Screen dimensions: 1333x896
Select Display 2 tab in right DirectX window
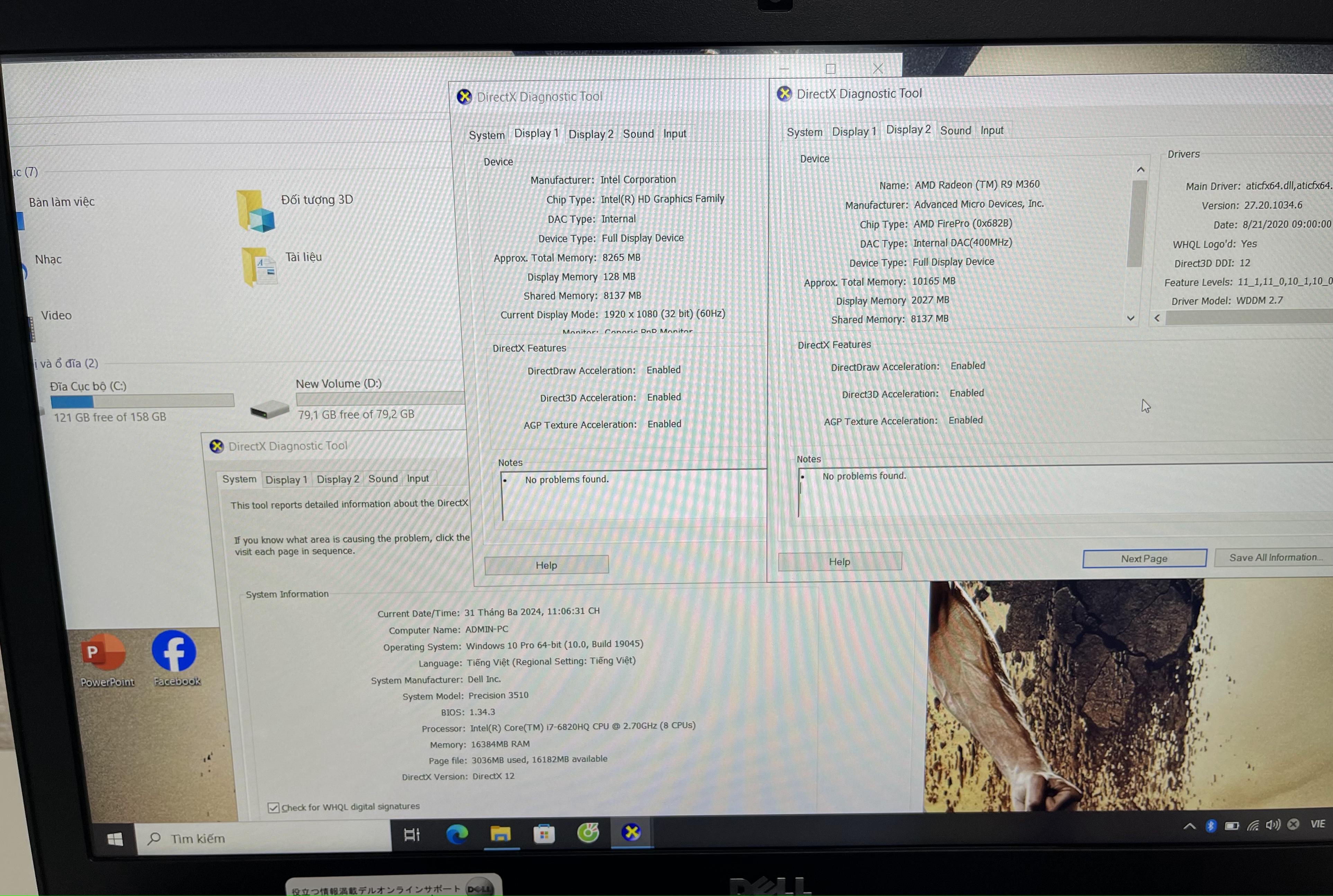908,130
